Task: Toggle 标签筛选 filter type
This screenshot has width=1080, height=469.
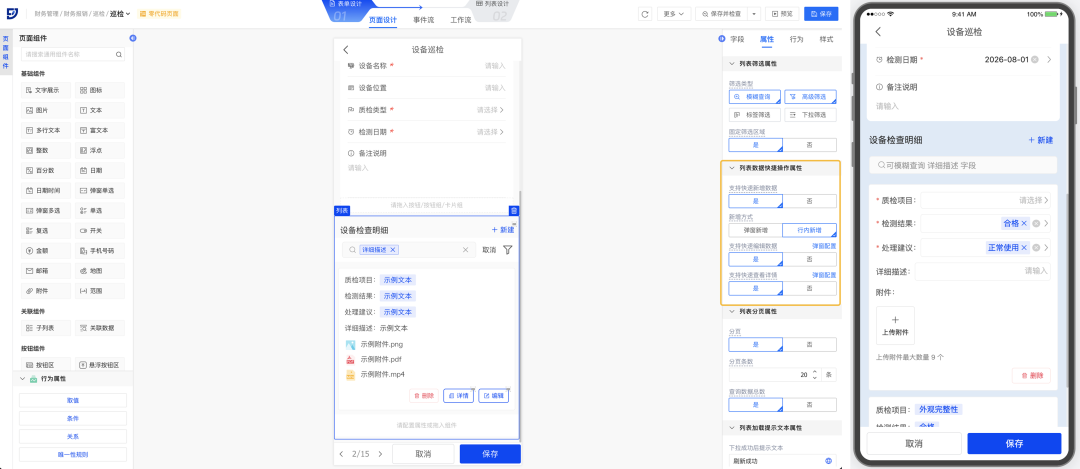Action: click(756, 115)
